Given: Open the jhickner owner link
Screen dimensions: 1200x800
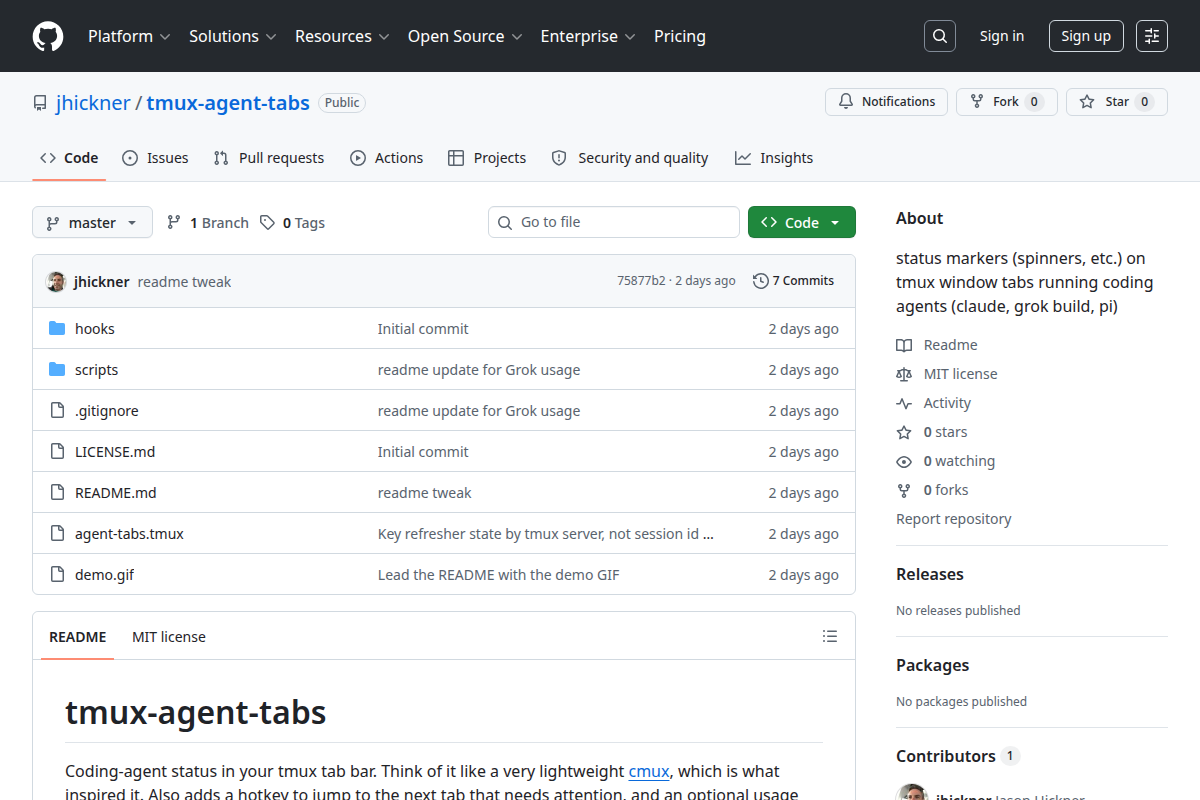Looking at the screenshot, I should [x=93, y=103].
